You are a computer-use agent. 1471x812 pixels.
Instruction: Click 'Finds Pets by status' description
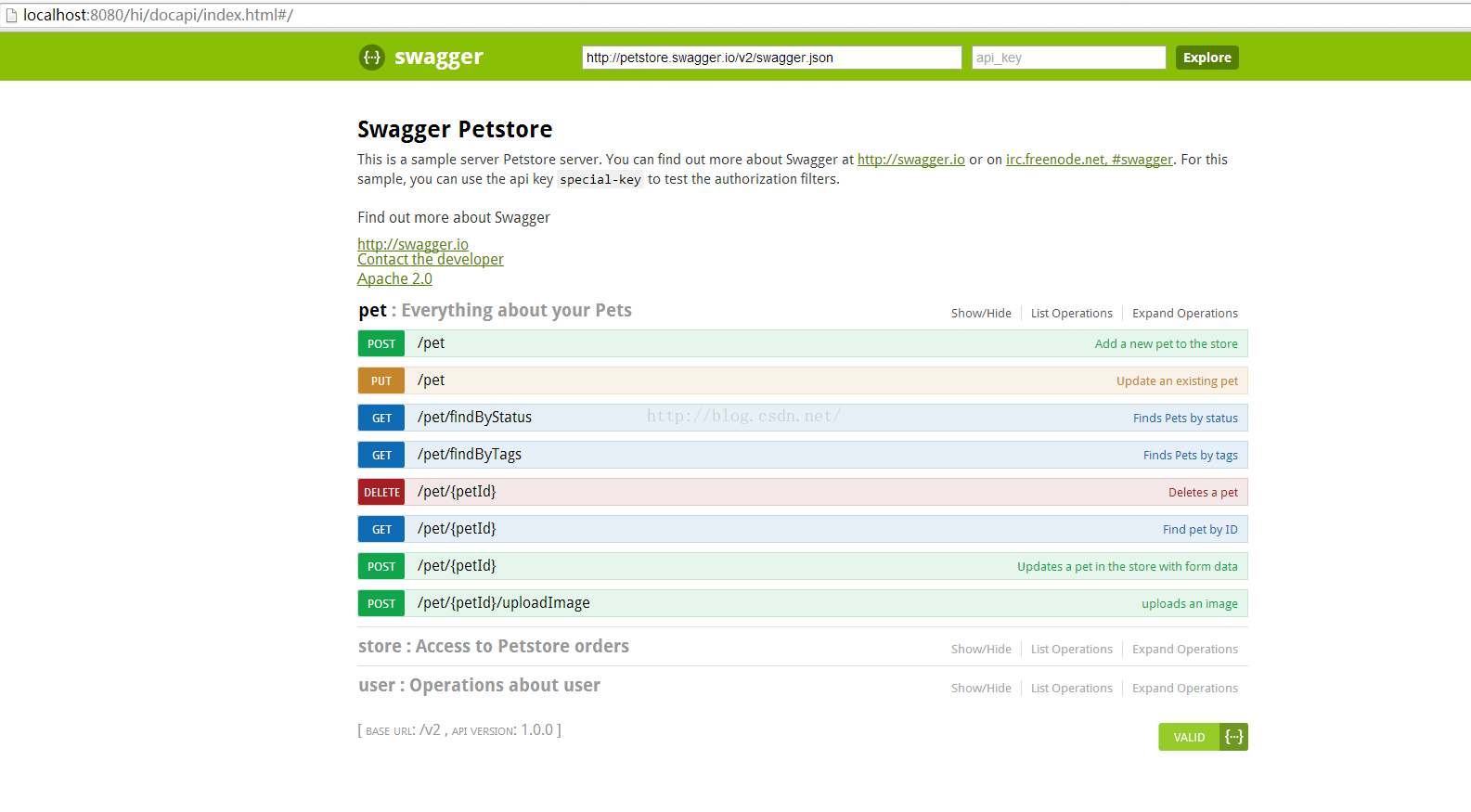(1185, 418)
